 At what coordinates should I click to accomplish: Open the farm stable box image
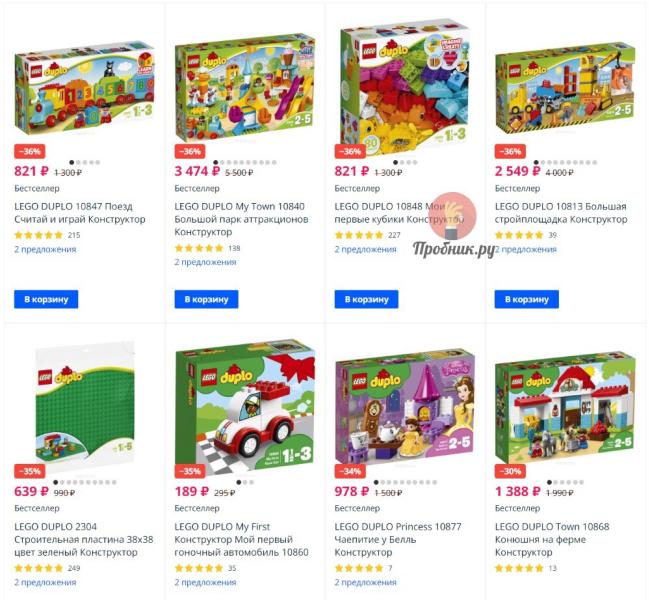point(565,408)
